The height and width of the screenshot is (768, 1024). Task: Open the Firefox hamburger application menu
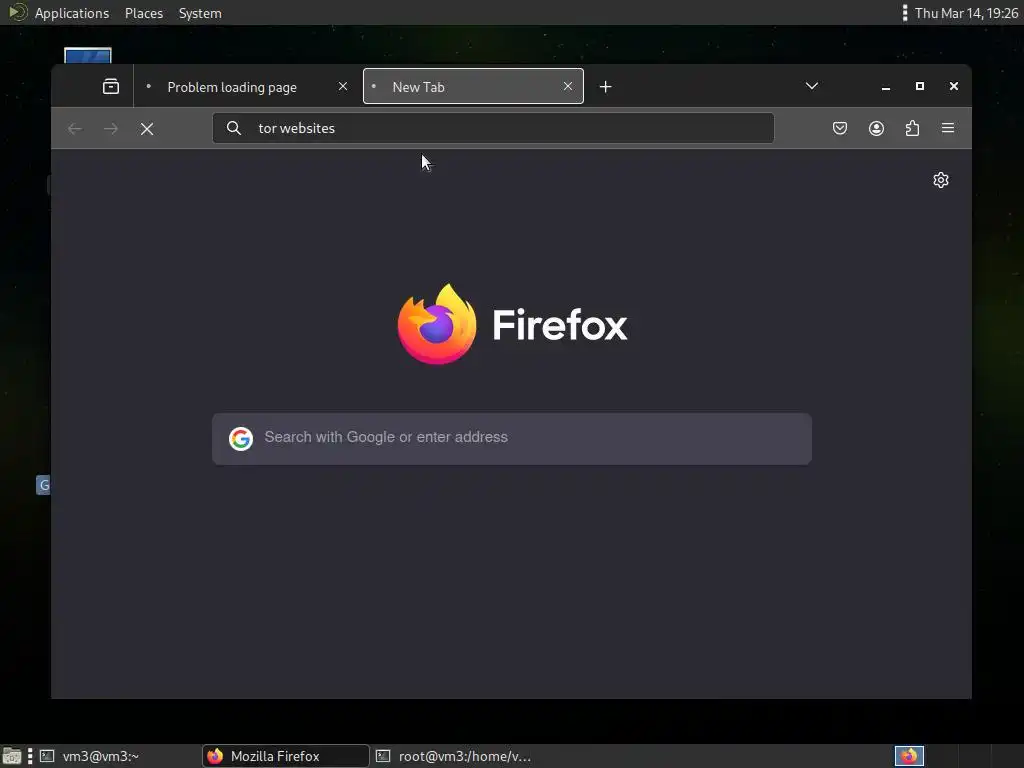(948, 128)
